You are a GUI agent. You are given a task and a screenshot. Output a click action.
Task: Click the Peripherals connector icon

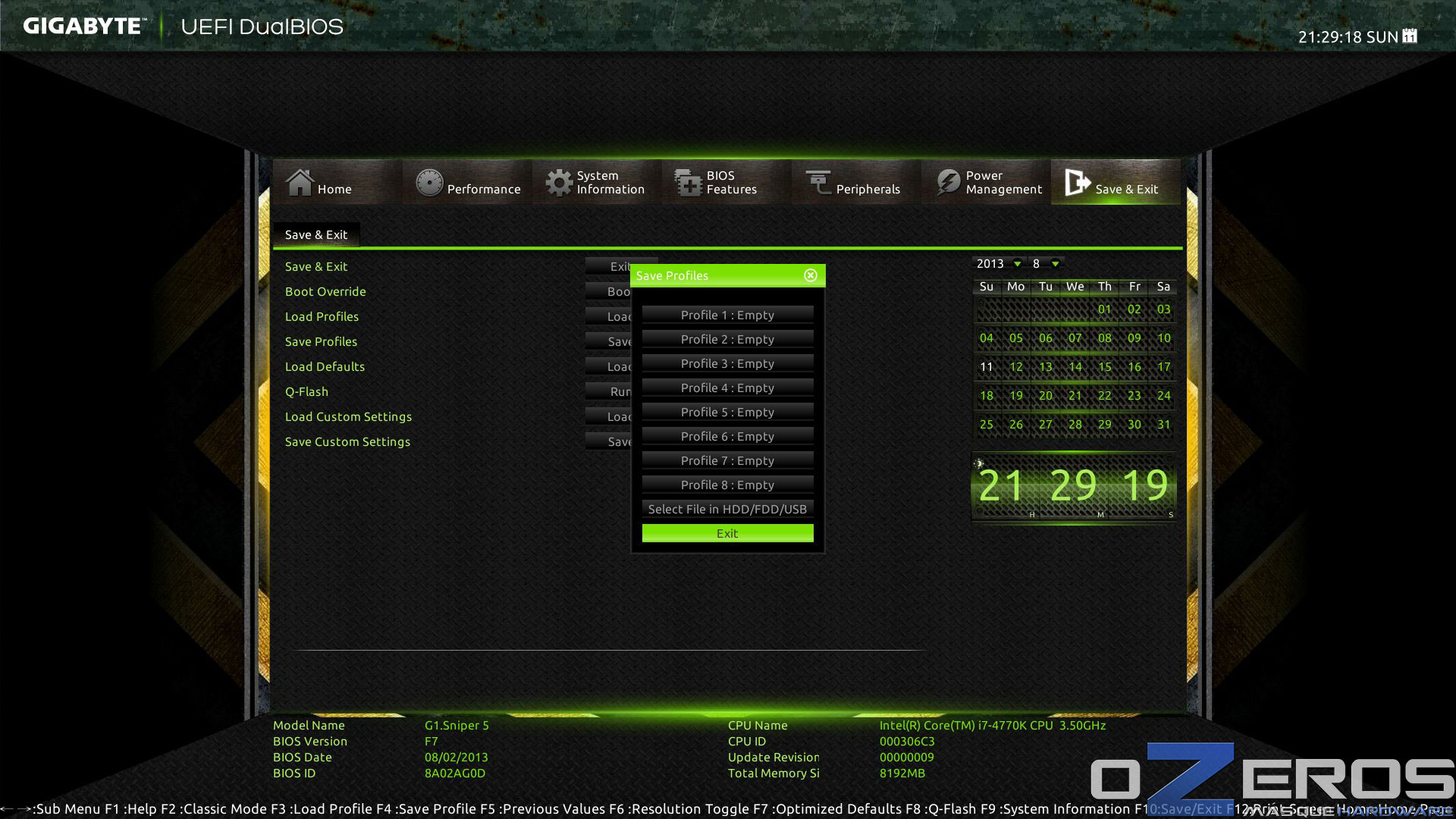click(818, 182)
